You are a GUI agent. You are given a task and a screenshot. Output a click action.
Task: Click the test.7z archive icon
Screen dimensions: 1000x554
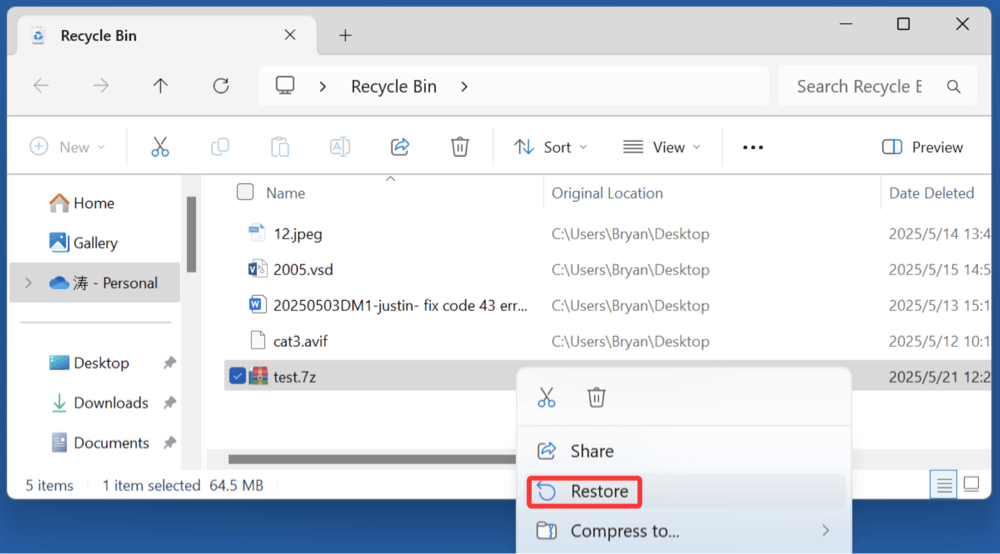click(x=258, y=376)
